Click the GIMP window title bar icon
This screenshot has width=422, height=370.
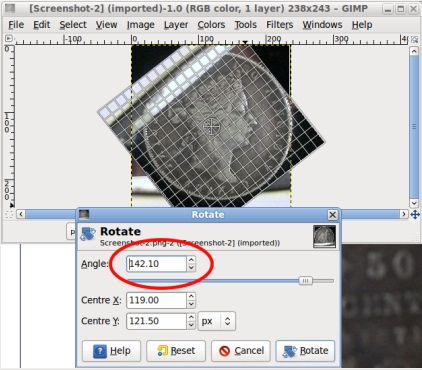pos(11,8)
